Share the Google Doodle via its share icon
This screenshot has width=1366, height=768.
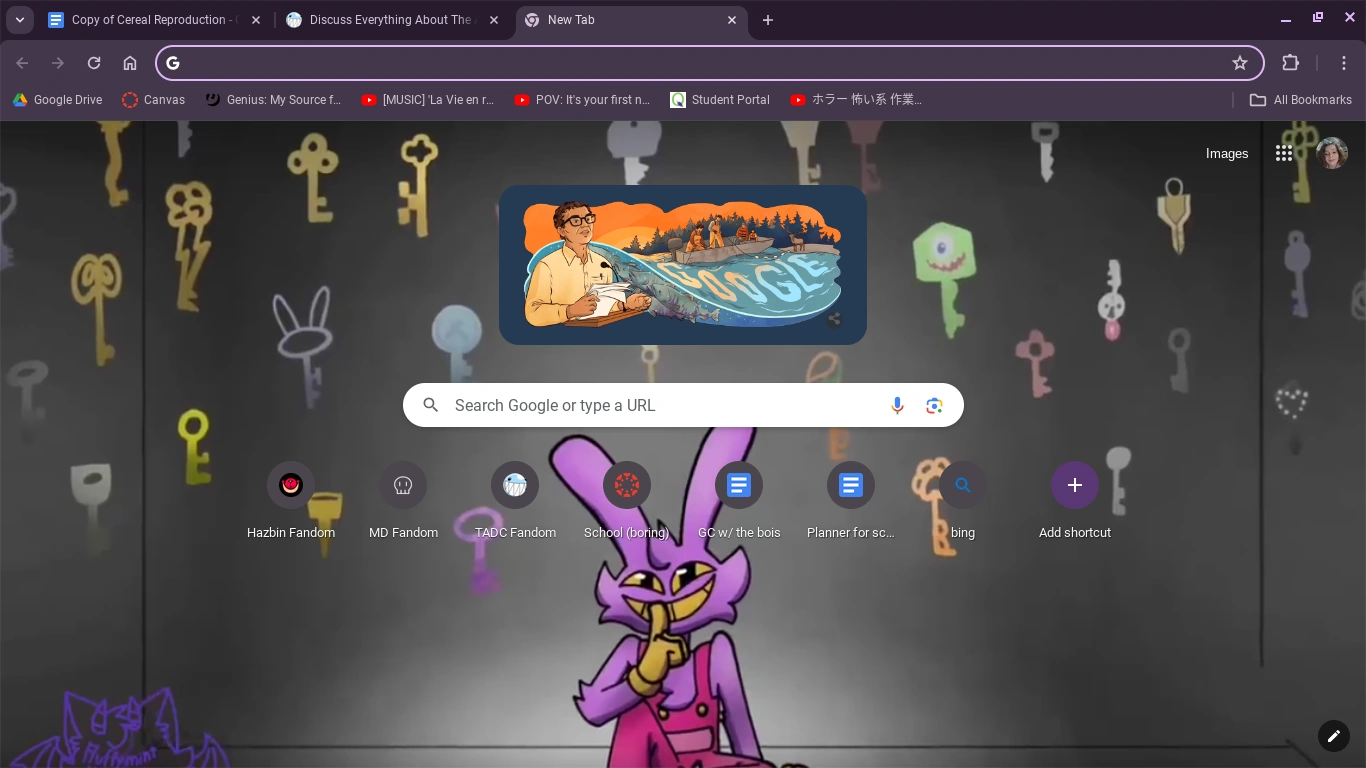point(835,319)
